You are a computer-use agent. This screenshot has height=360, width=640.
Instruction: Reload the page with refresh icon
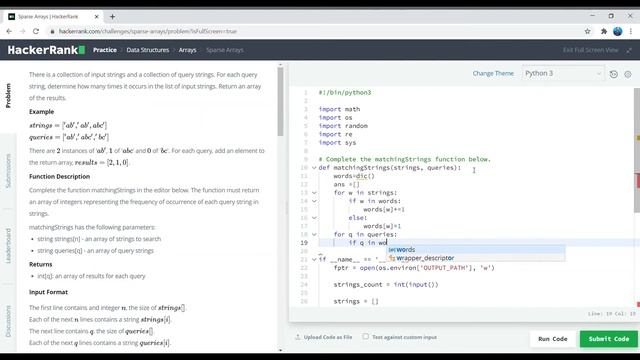coord(36,31)
